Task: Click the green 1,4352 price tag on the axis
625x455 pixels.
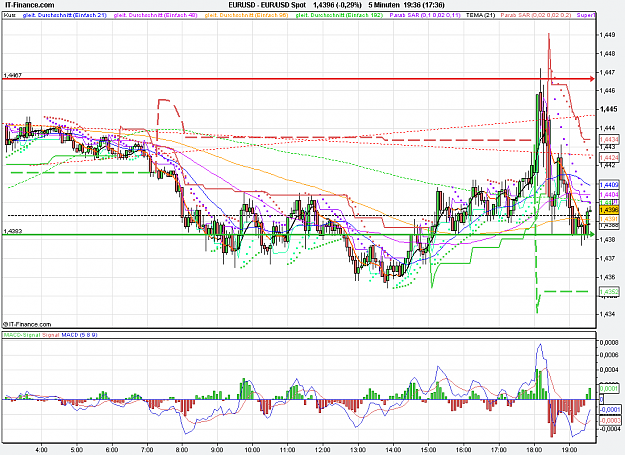Action: click(x=609, y=292)
